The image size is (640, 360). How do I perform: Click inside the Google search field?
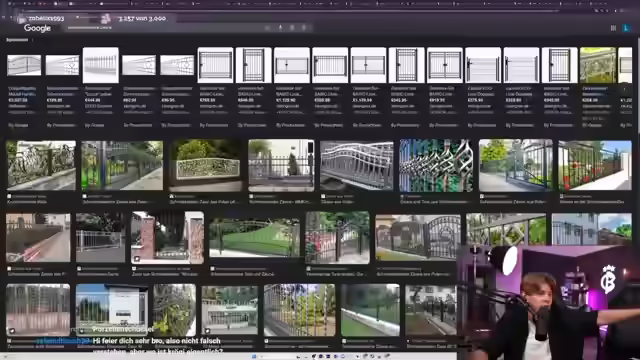163,28
